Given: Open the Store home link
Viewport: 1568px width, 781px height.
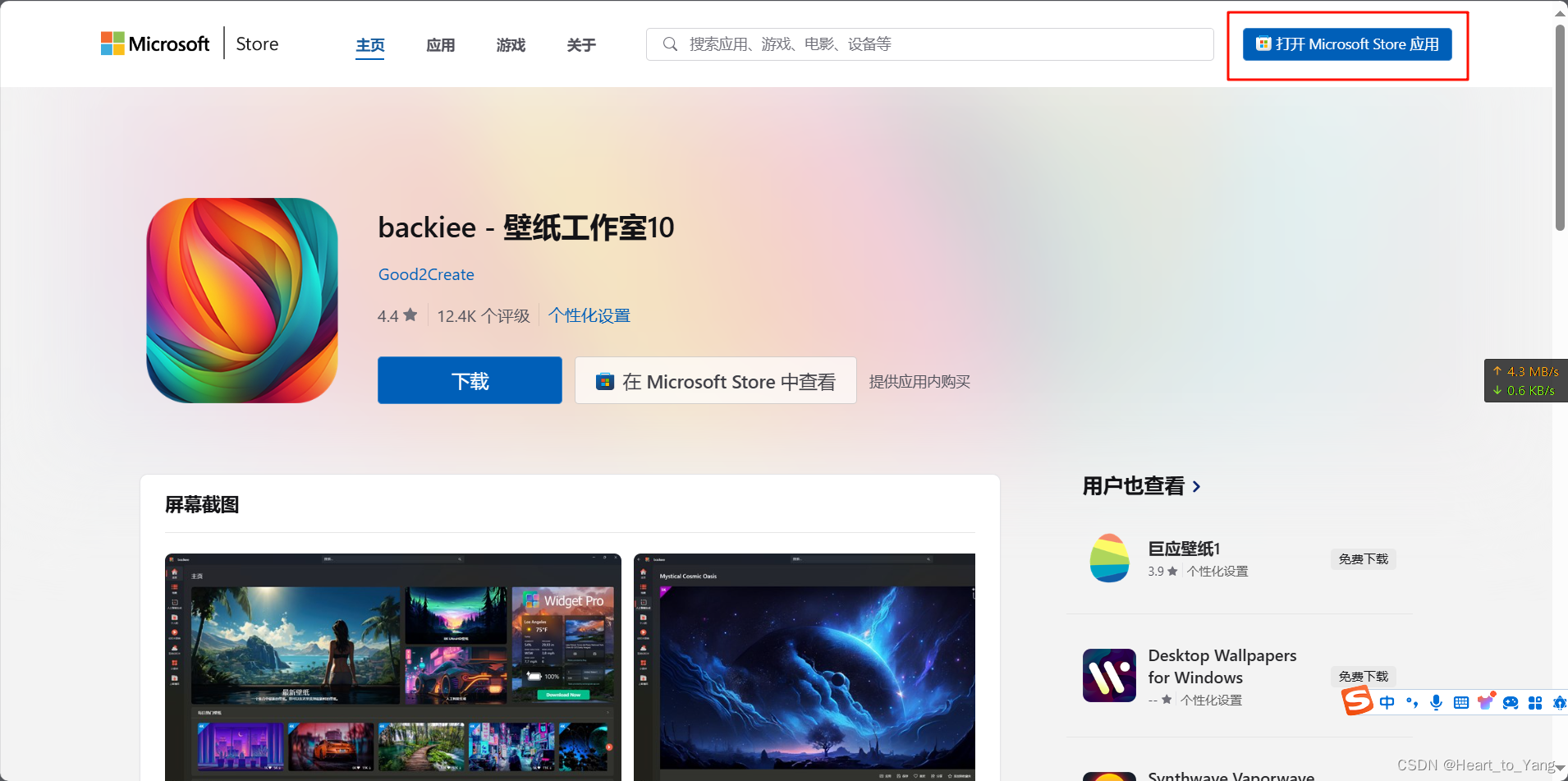Looking at the screenshot, I should click(x=257, y=44).
